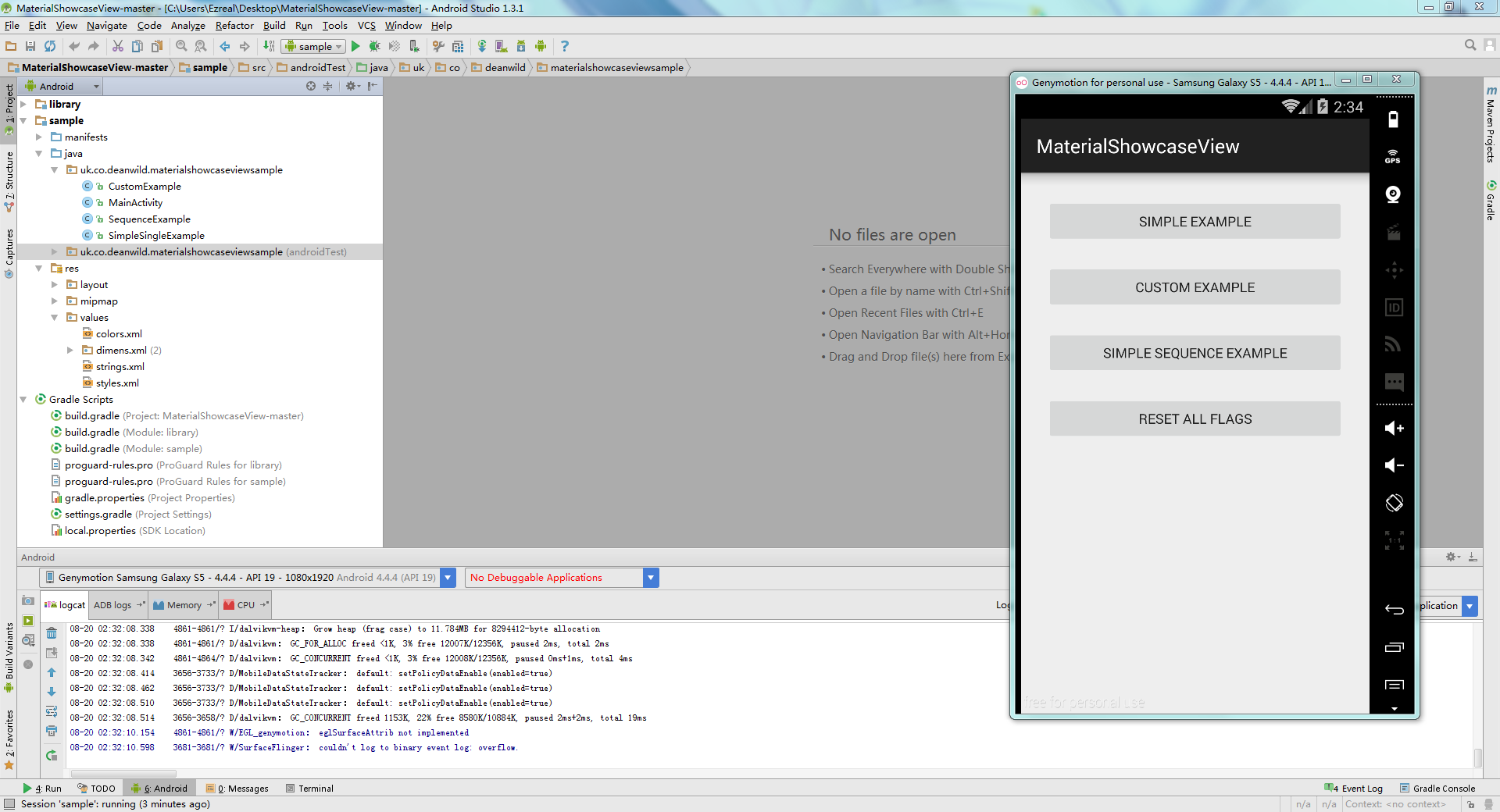
Task: Click logcat Print icon
Action: (52, 731)
